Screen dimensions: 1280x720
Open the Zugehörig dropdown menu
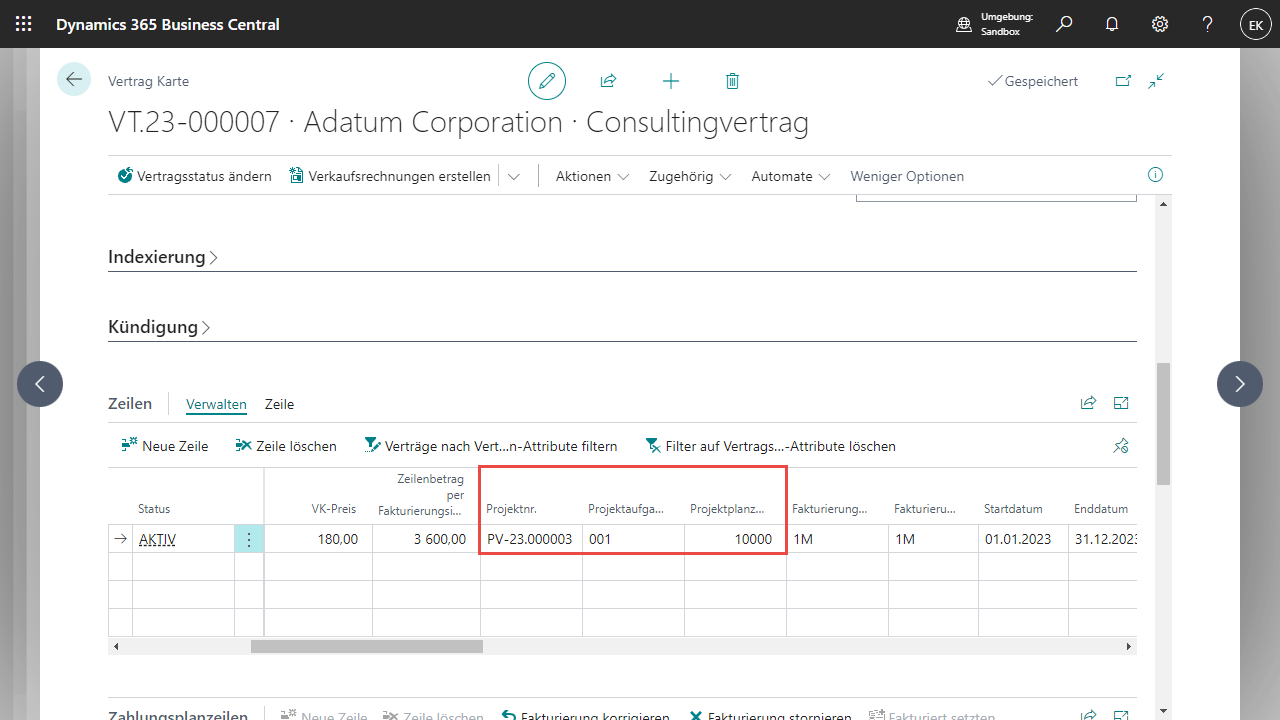pos(690,176)
